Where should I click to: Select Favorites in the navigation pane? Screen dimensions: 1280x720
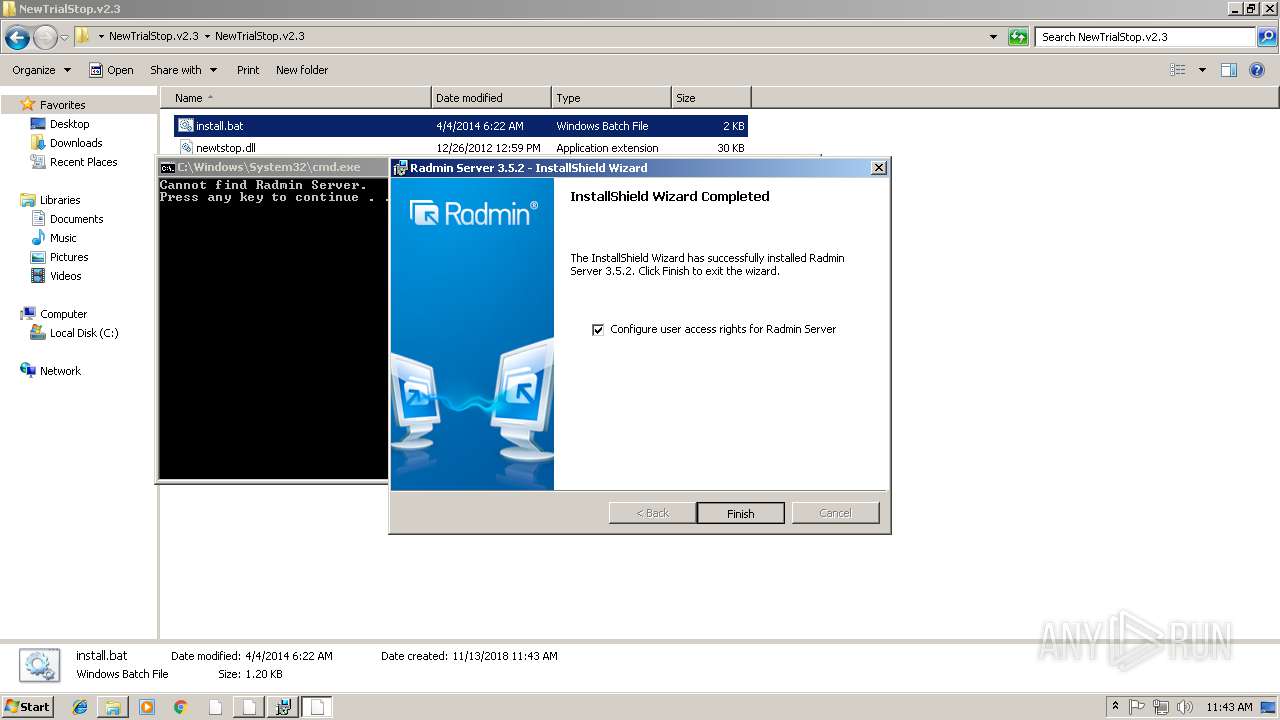click(x=62, y=105)
